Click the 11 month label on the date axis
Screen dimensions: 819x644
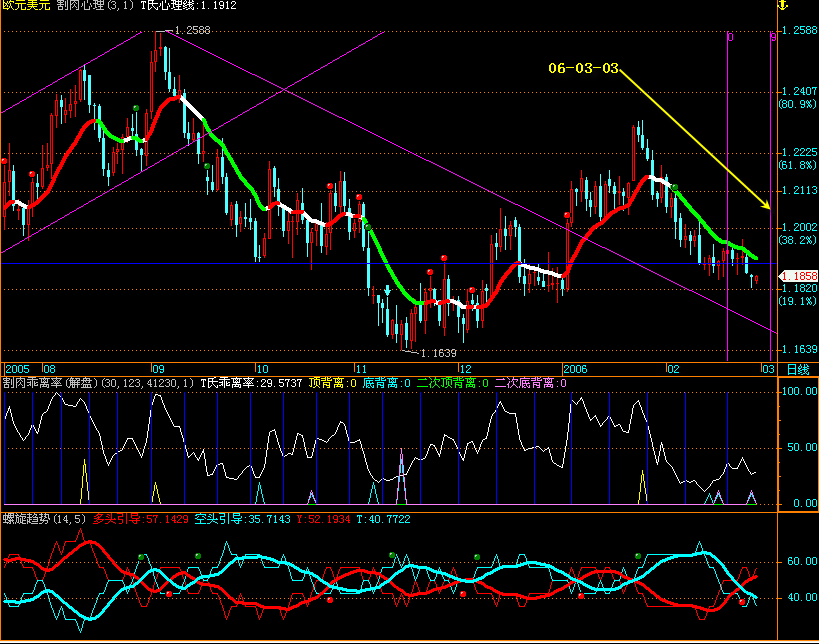(x=361, y=369)
